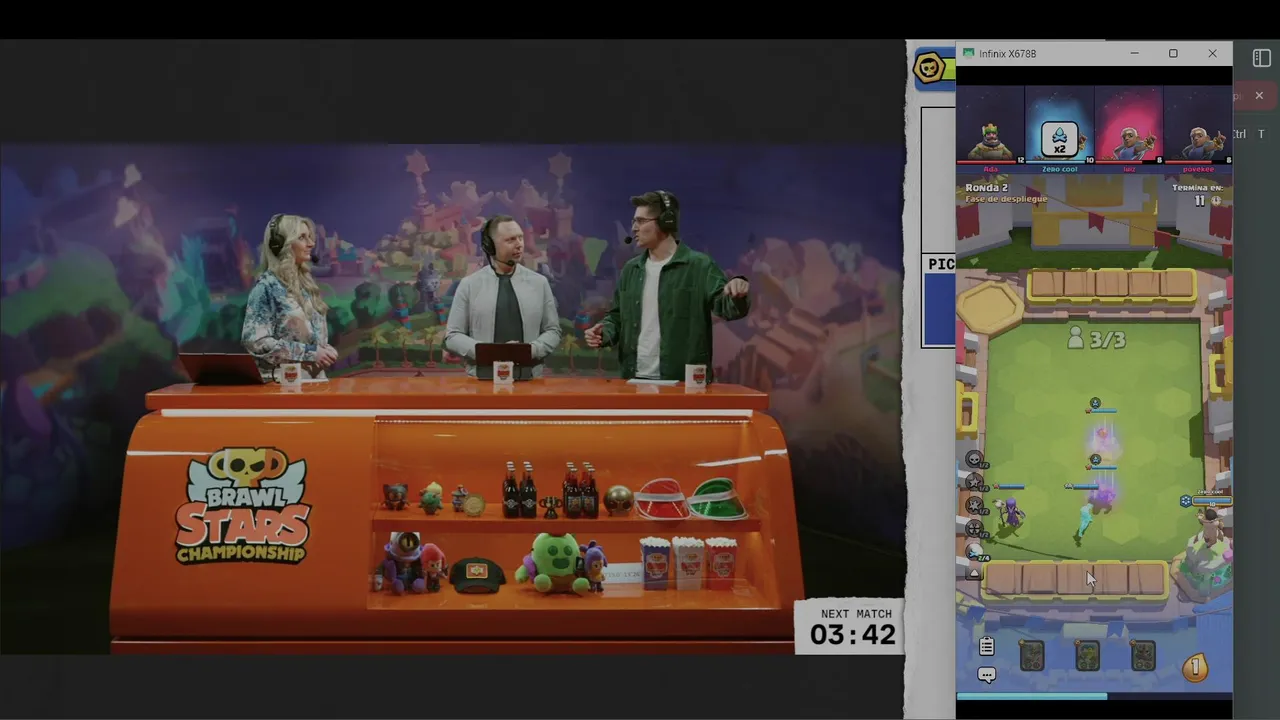Open the trait icon showing 2/4

pos(976,552)
